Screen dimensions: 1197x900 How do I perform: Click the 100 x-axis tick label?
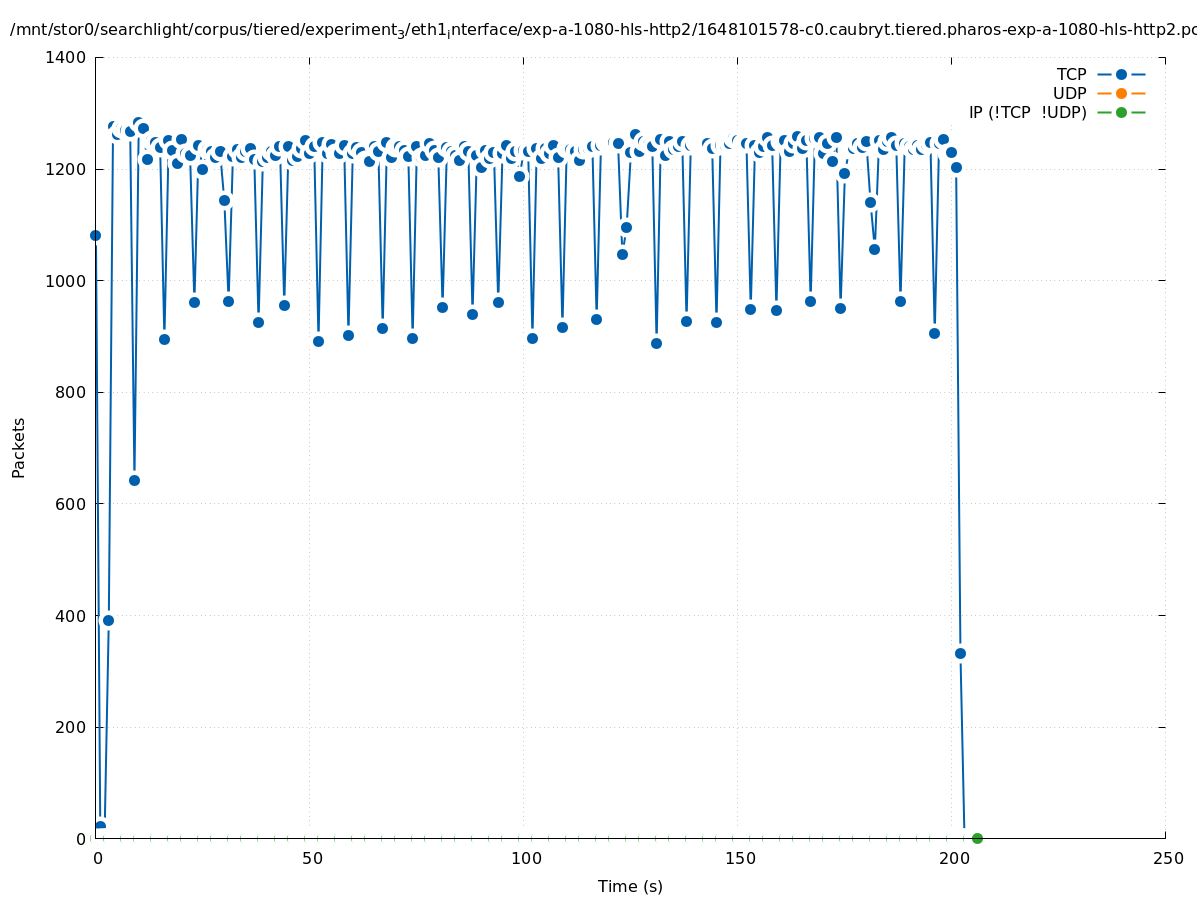point(525,858)
